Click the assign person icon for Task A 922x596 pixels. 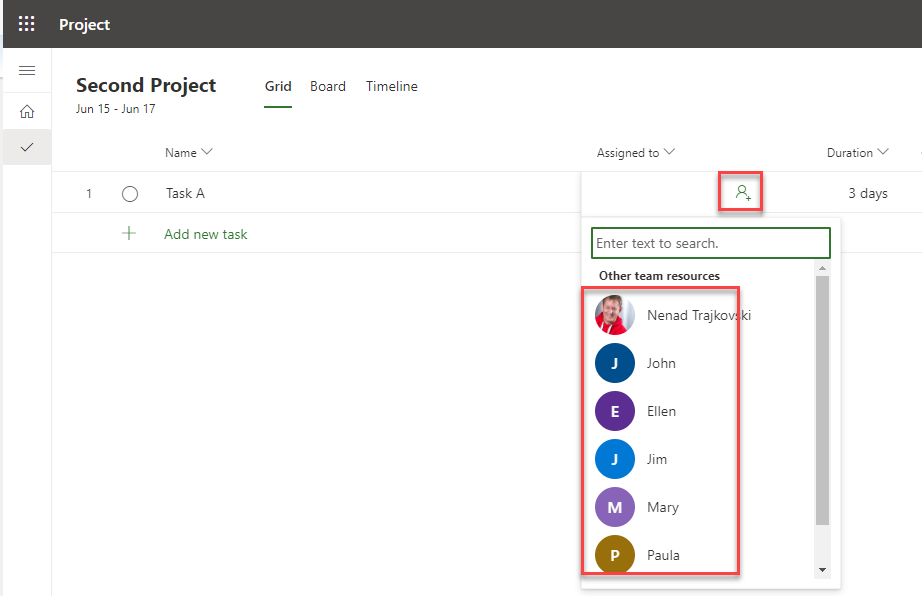[x=742, y=192]
